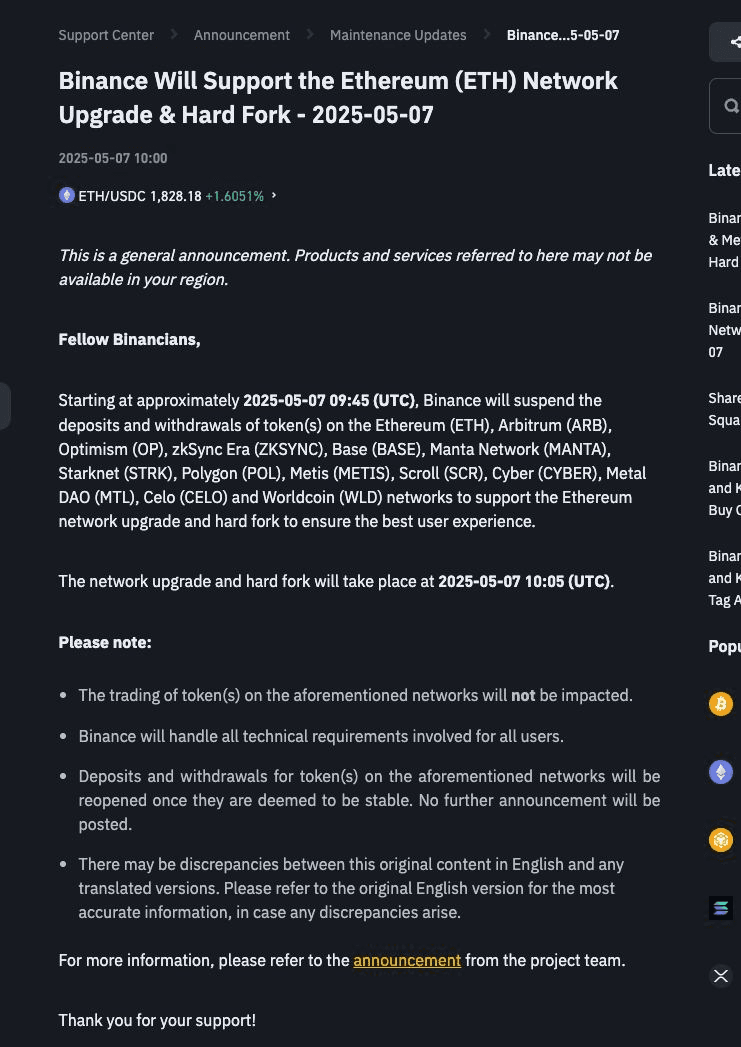This screenshot has width=741, height=1047.
Task: Open the Share latest article link
Action: tap(726, 409)
